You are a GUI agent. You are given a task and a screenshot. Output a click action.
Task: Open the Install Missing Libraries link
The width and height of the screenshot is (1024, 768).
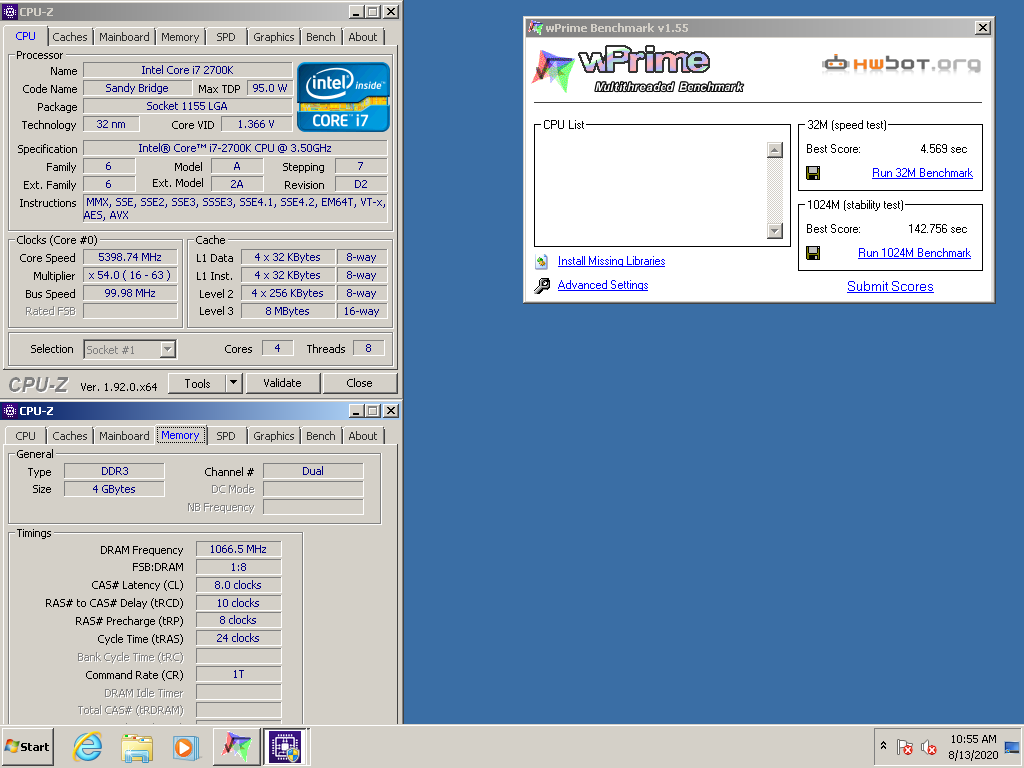(611, 261)
